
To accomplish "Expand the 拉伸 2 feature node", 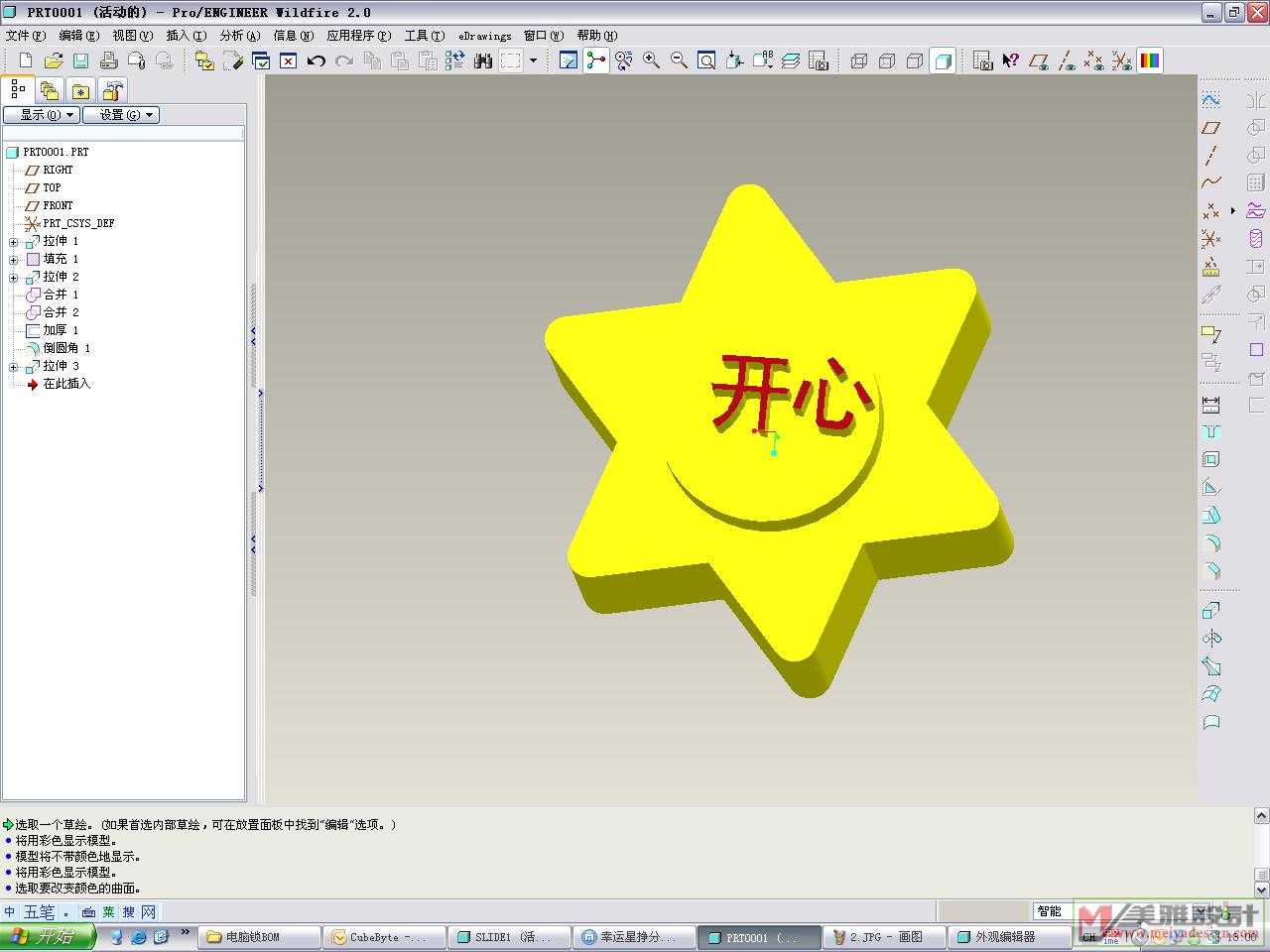I will point(13,278).
